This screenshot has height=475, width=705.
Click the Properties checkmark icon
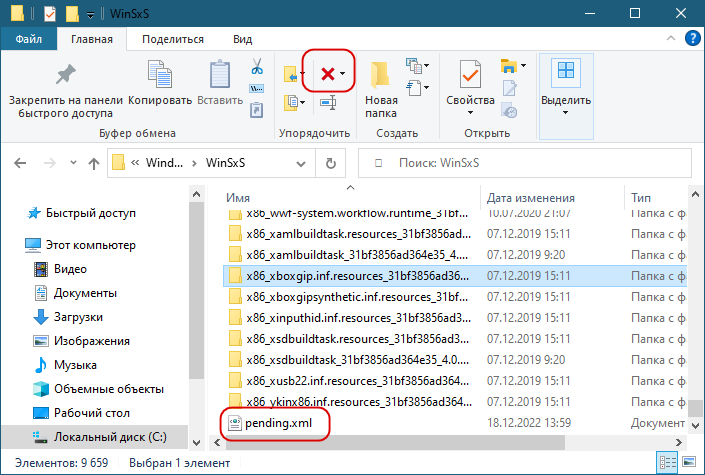point(470,74)
